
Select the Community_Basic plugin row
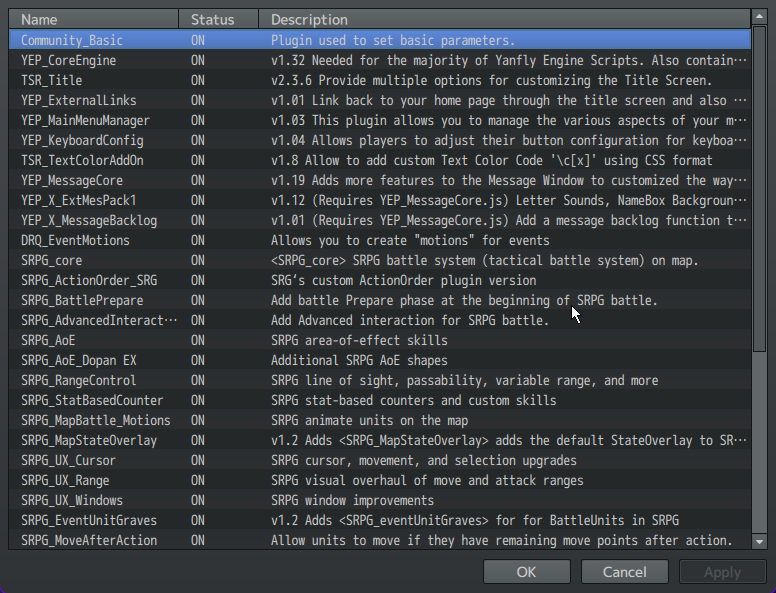pos(380,40)
